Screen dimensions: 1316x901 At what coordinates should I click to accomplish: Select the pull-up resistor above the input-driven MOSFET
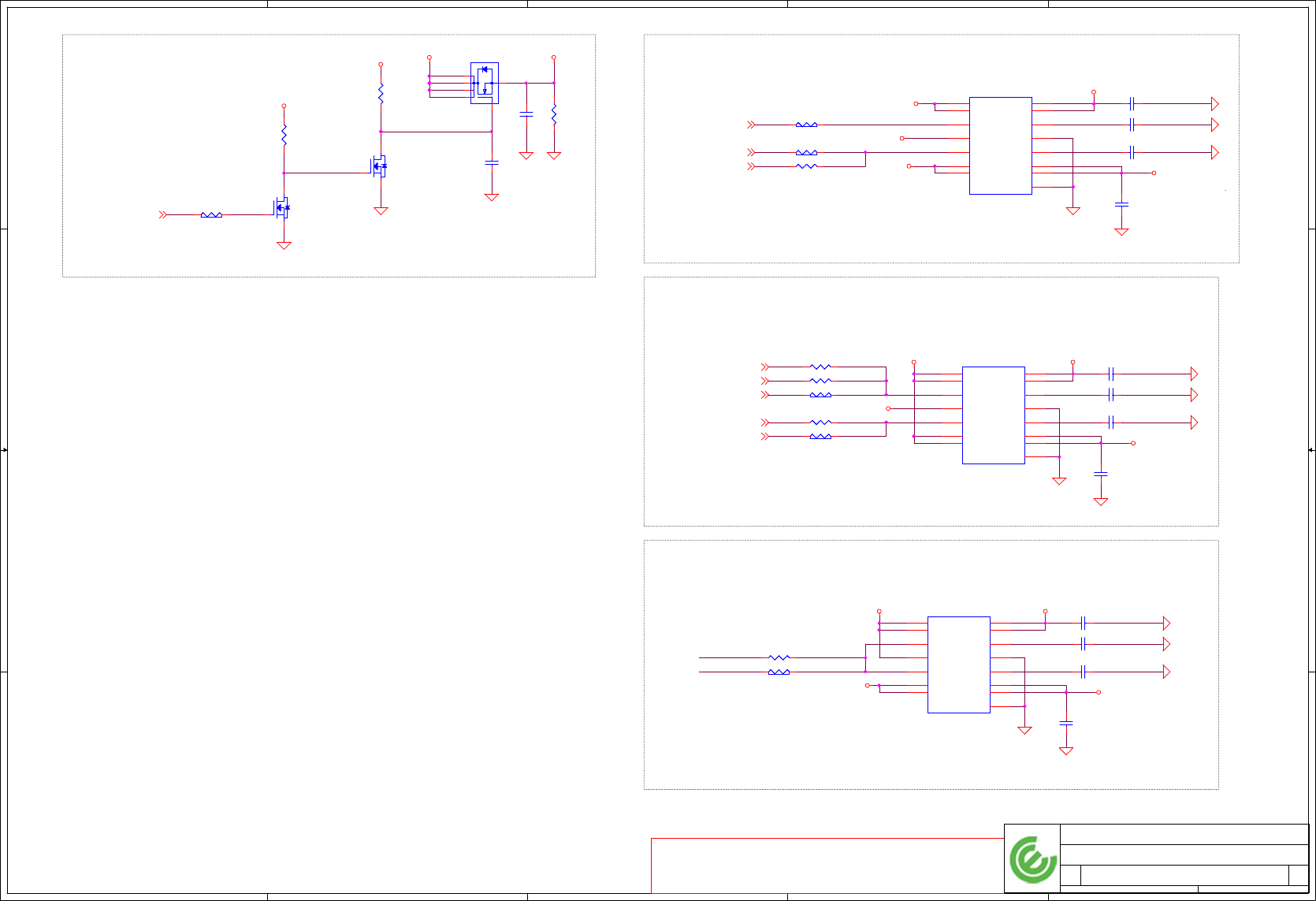(x=284, y=134)
